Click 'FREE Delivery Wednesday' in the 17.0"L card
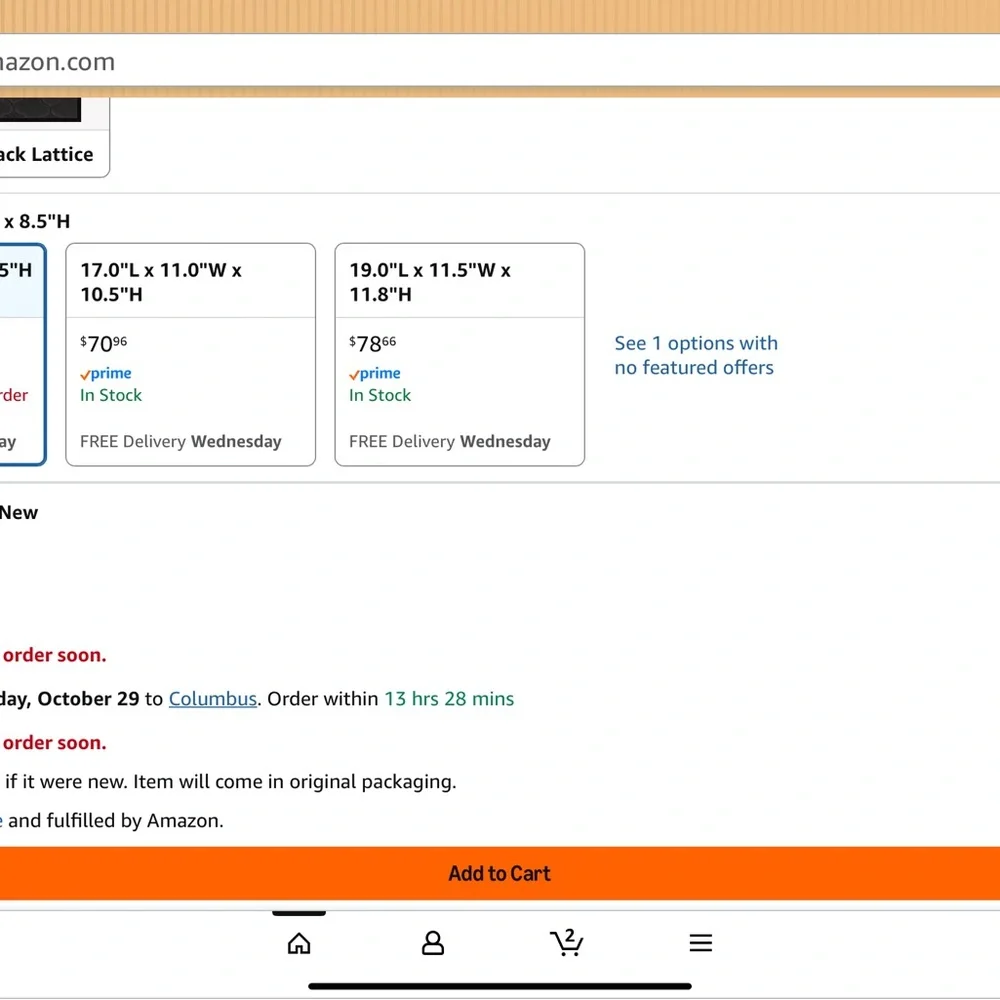This screenshot has width=1000, height=1000. click(x=180, y=441)
